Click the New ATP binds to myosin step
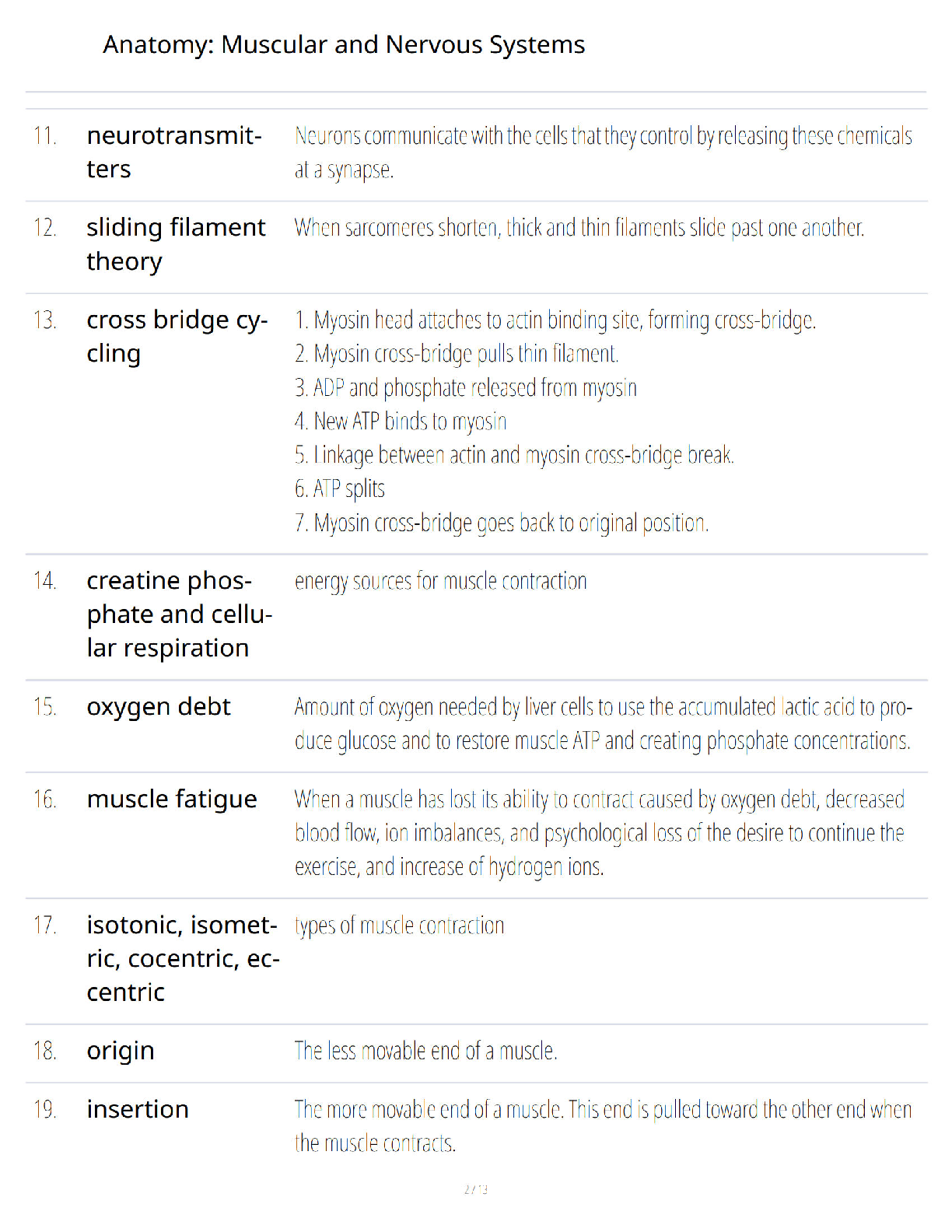Image resolution: width=952 pixels, height=1232 pixels. (401, 422)
